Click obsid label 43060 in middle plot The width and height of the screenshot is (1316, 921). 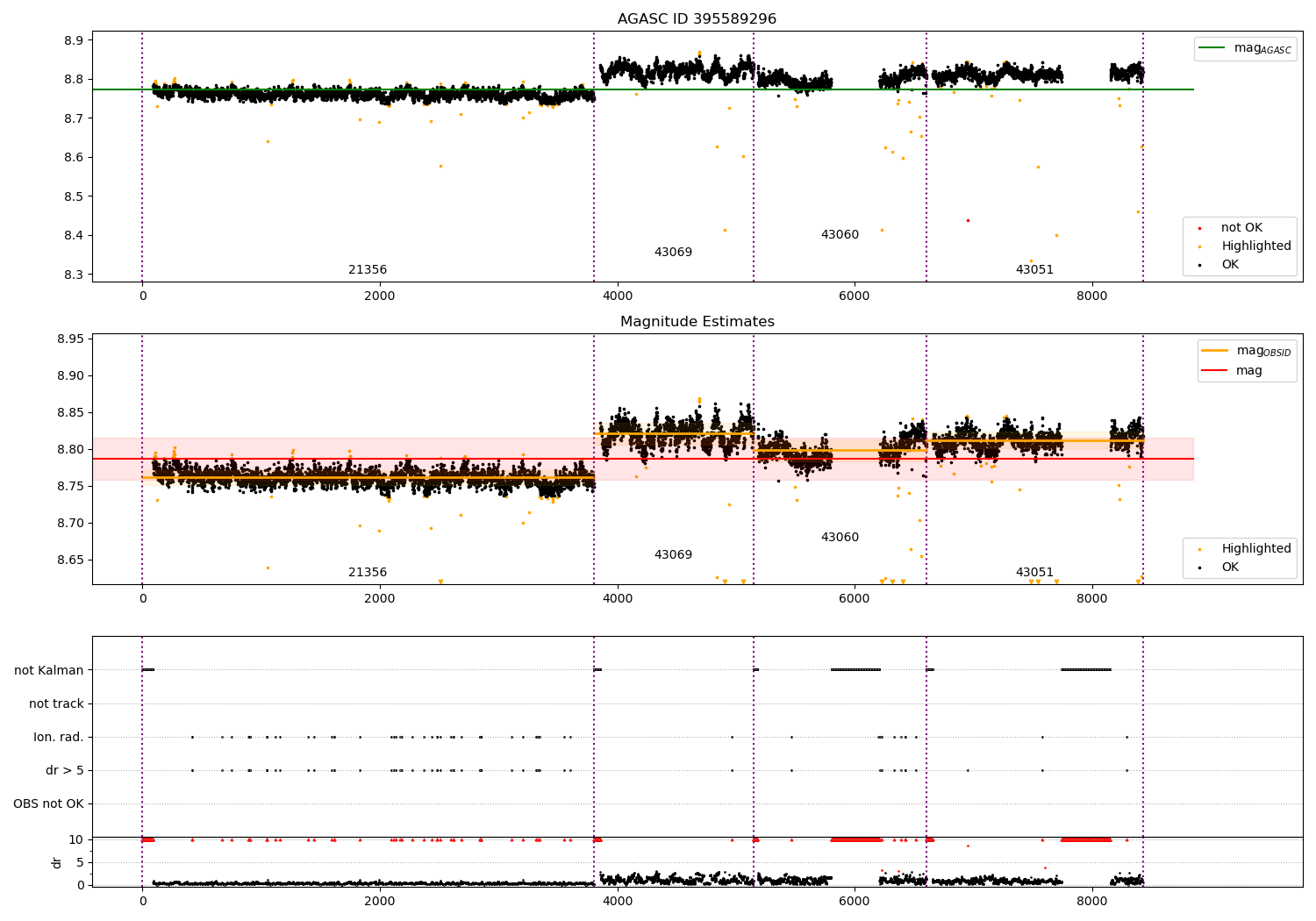point(840,538)
